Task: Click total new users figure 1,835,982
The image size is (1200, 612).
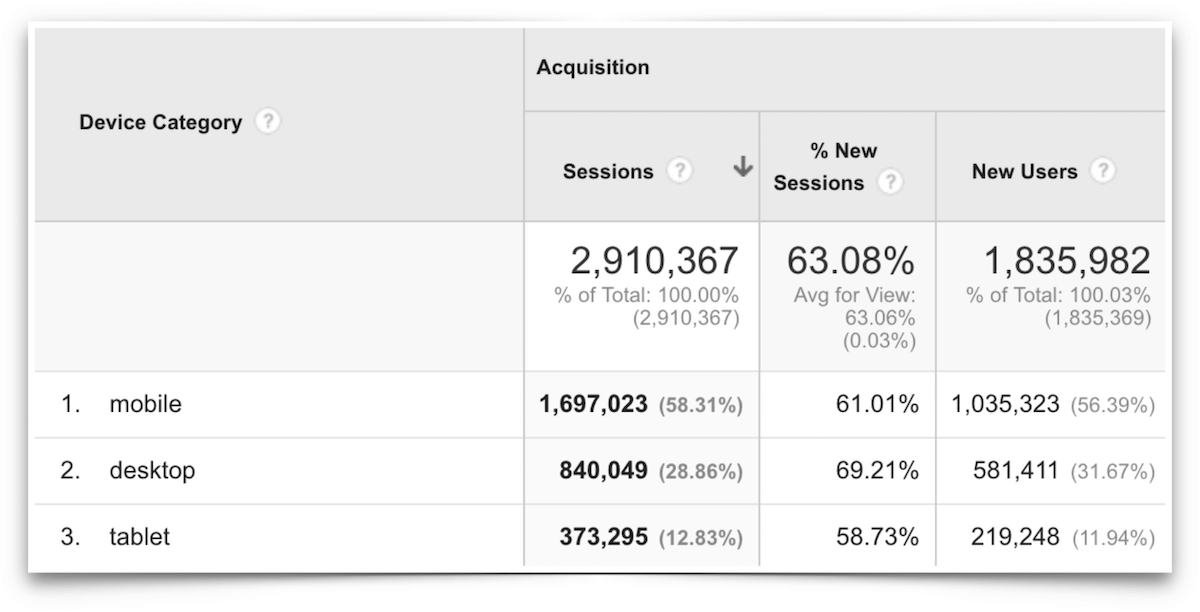Action: tap(1067, 262)
